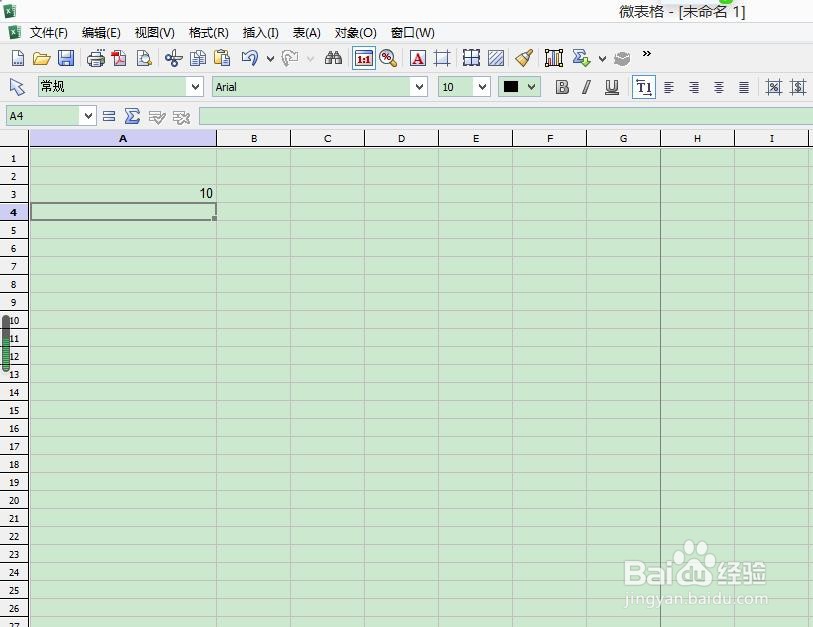This screenshot has width=813, height=627.
Task: Expand the font color dropdown arrow
Action: coord(531,87)
